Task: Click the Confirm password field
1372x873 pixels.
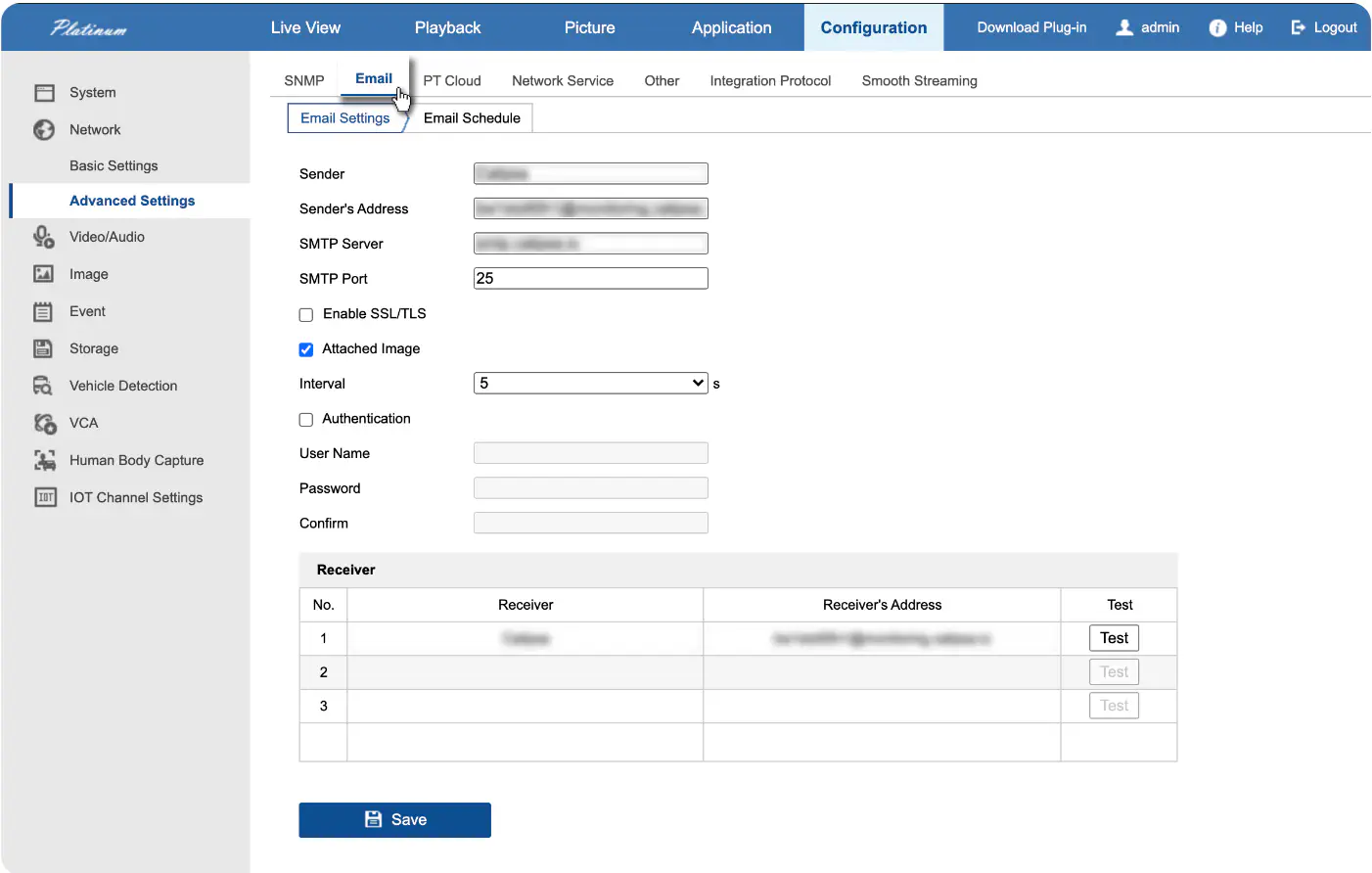Action: (x=591, y=524)
